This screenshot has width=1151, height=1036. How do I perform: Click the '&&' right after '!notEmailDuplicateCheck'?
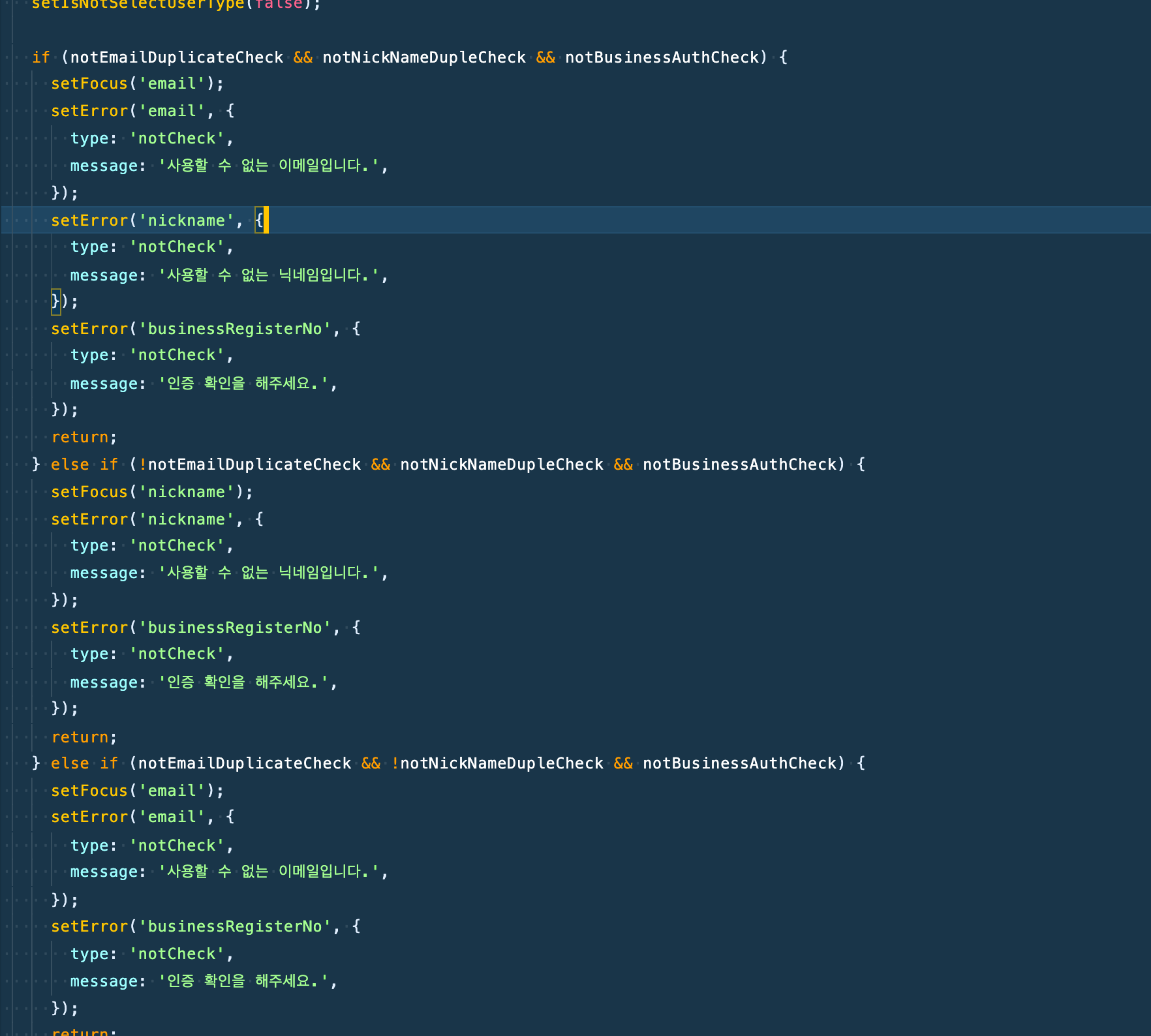tap(380, 465)
